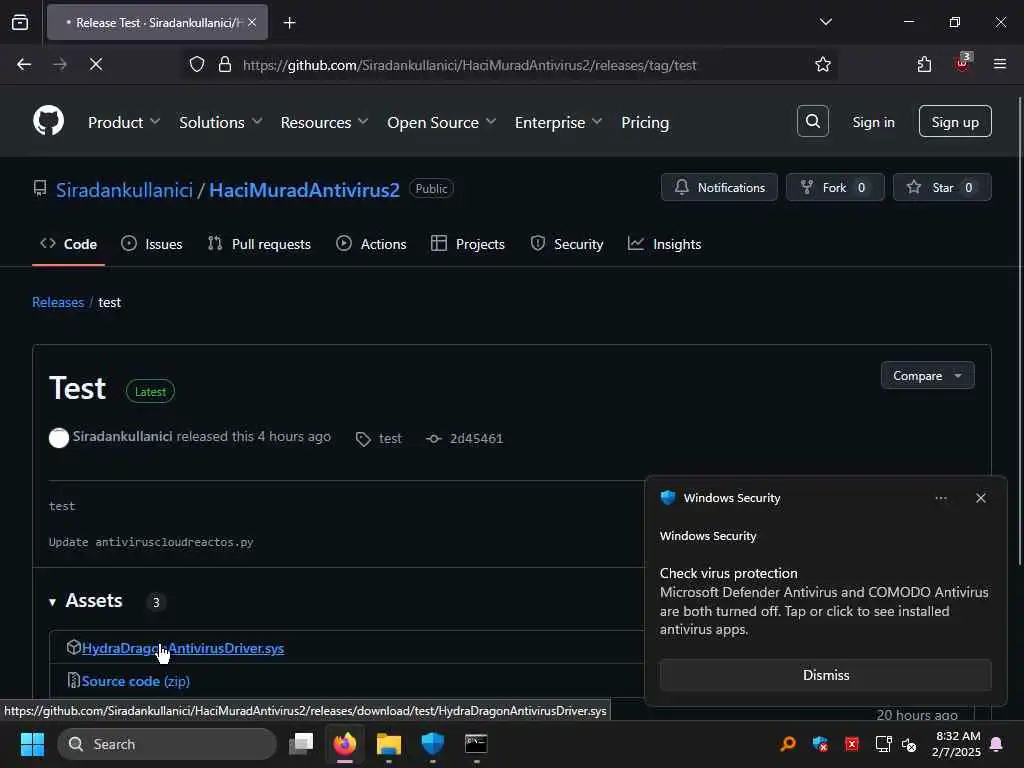Image resolution: width=1024 pixels, height=768 pixels.
Task: Click the taskbar Search box
Action: pyautogui.click(x=167, y=744)
